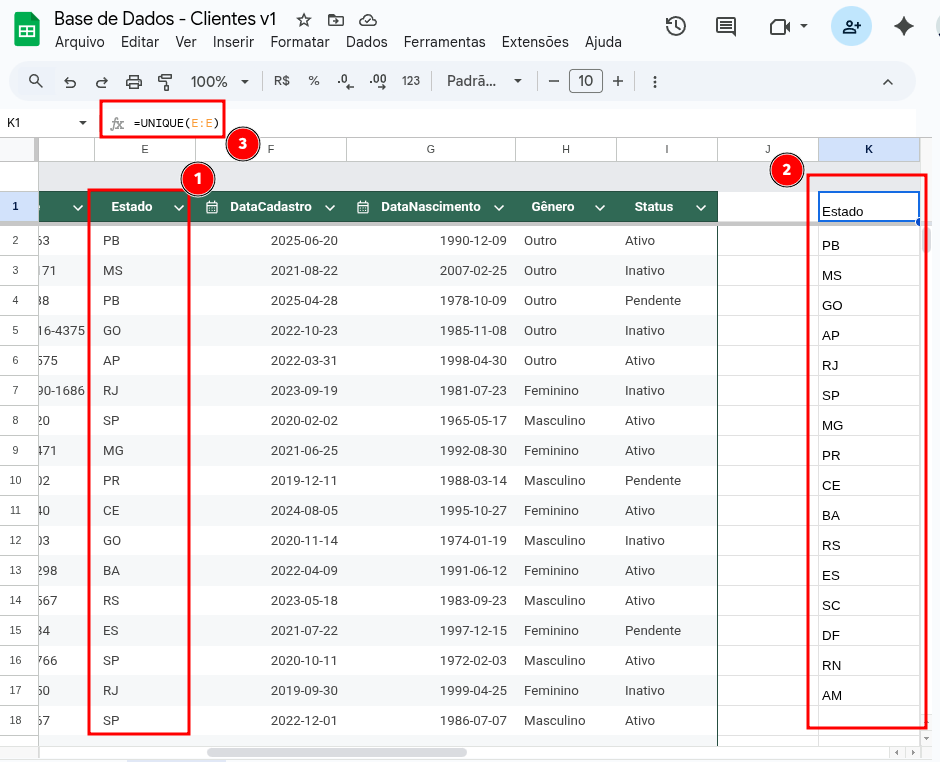Screen dimensions: 940x762
Task: Check cloud save status icon
Action: click(x=367, y=20)
